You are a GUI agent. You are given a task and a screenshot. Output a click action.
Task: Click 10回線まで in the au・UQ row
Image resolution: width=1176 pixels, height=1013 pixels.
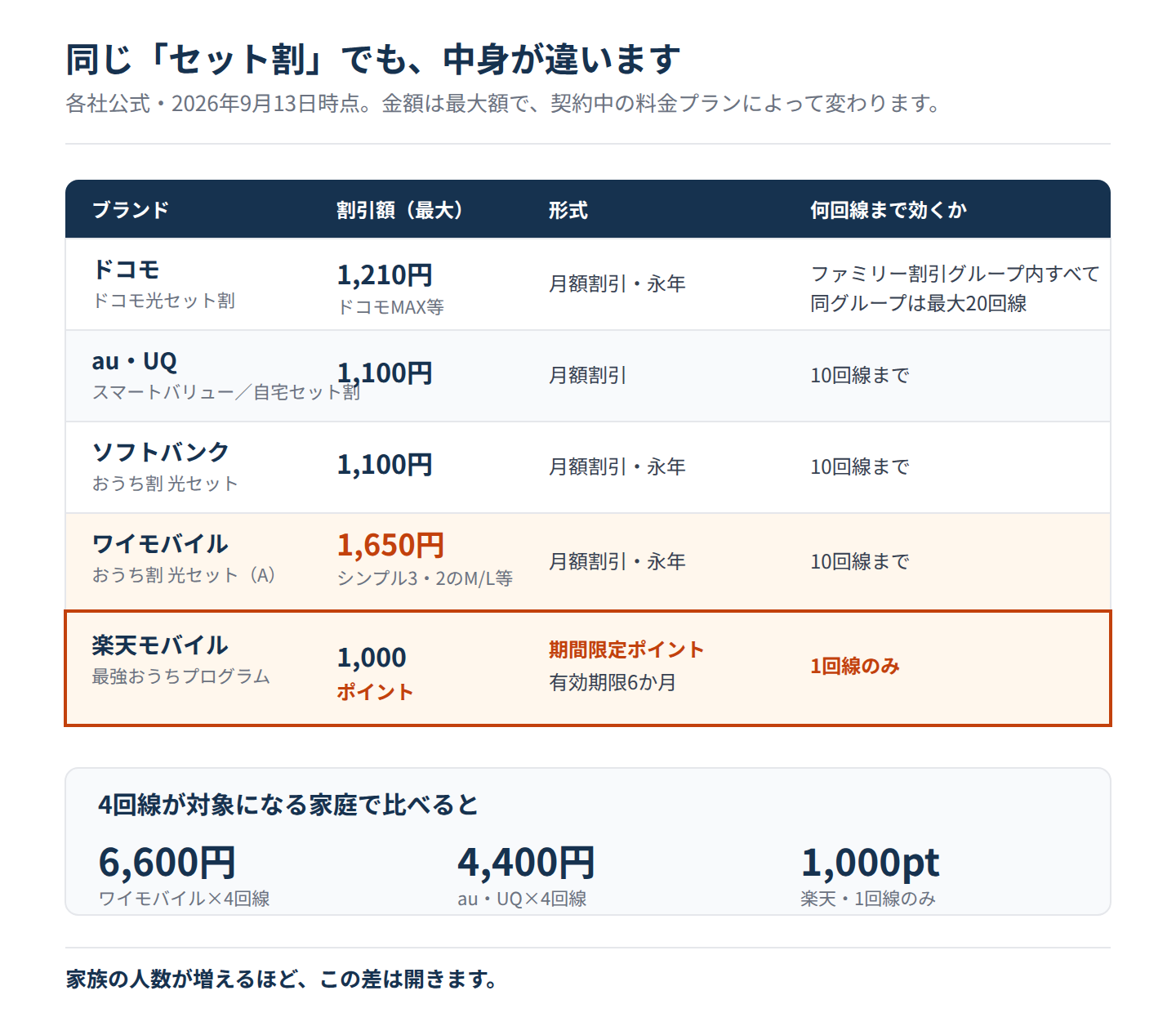click(860, 375)
